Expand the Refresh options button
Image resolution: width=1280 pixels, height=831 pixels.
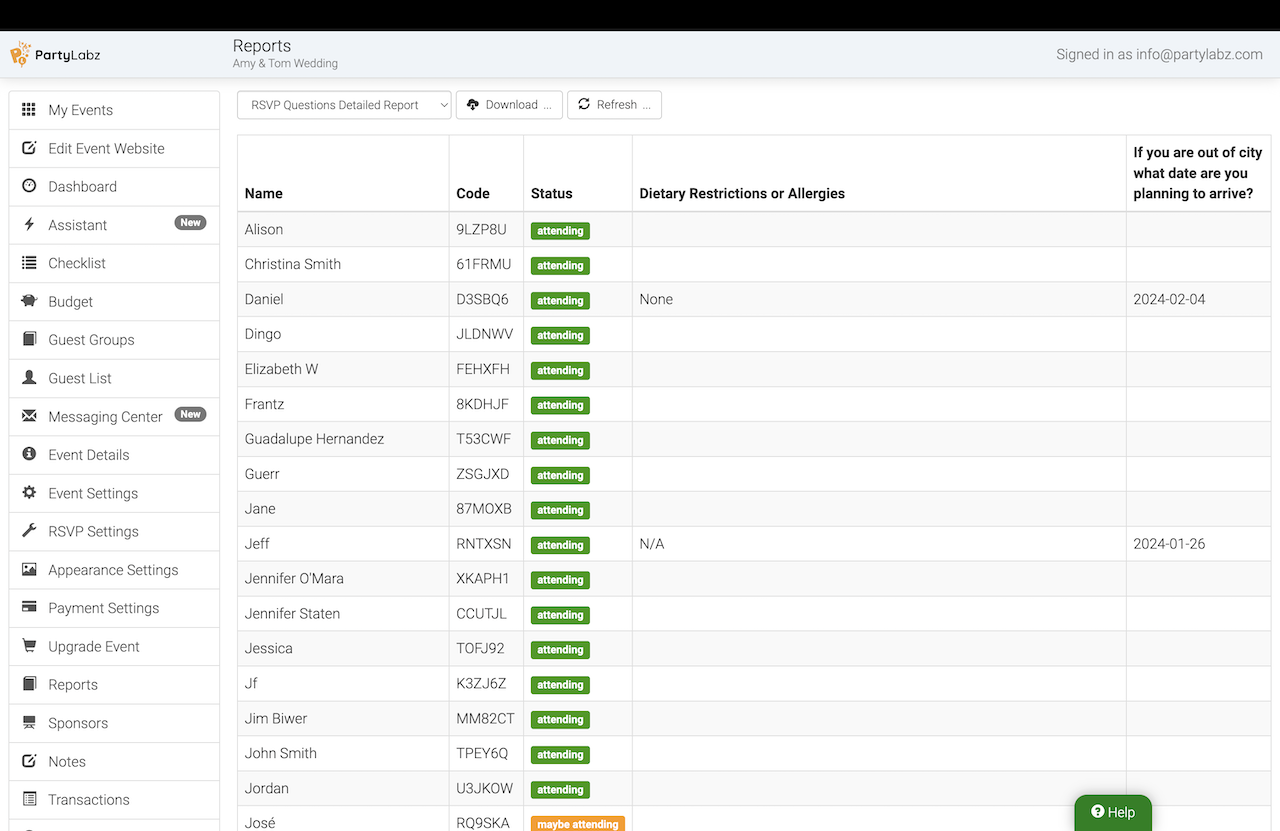[x=614, y=105]
